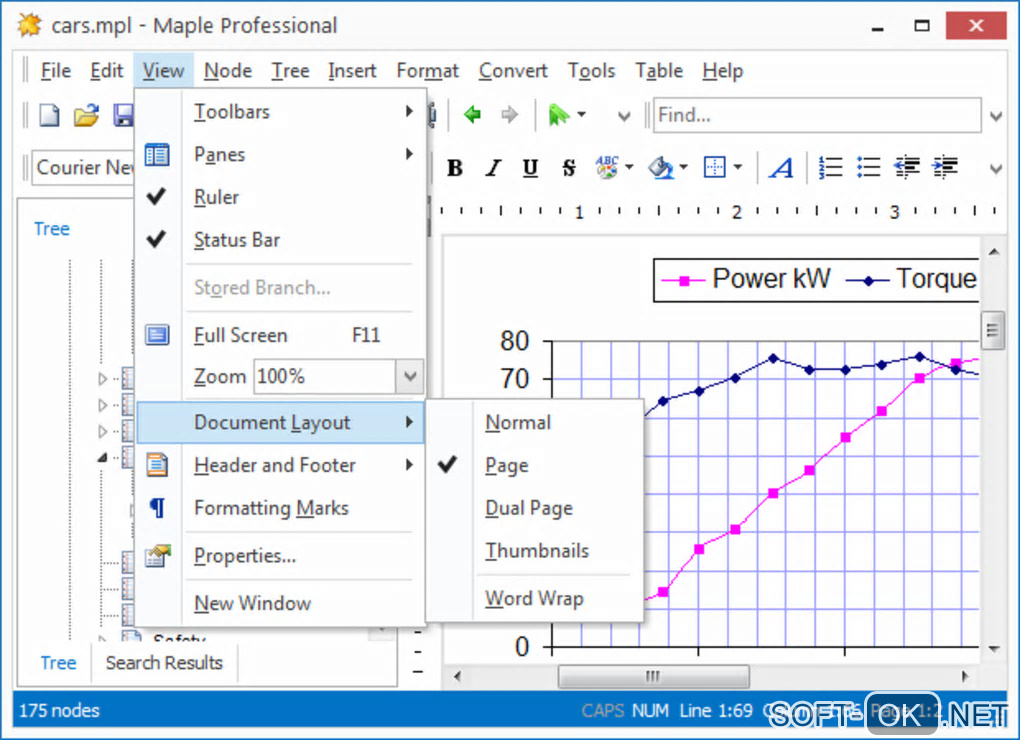Choose New Window menu entry
The width and height of the screenshot is (1020, 740).
point(280,603)
